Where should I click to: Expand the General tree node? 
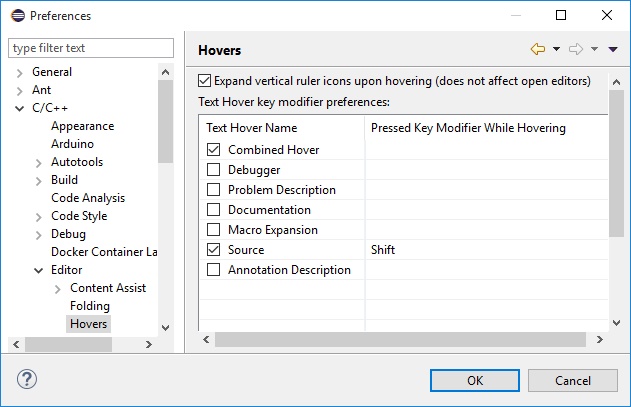pyautogui.click(x=19, y=72)
